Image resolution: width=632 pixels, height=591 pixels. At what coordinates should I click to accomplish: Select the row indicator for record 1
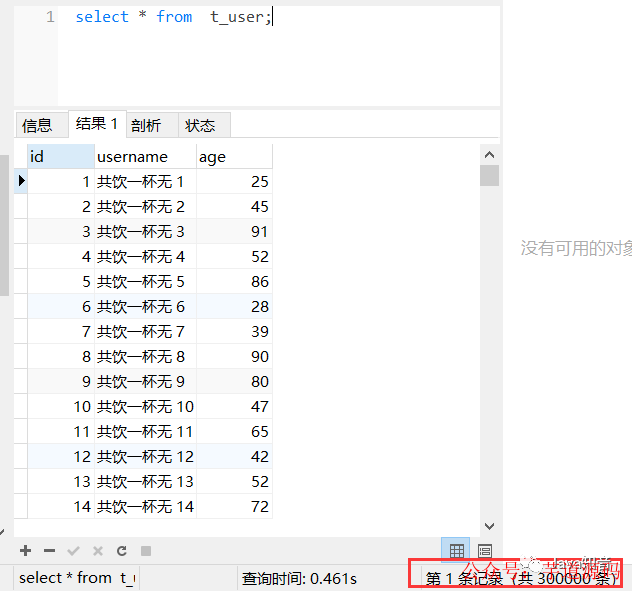pyautogui.click(x=21, y=181)
